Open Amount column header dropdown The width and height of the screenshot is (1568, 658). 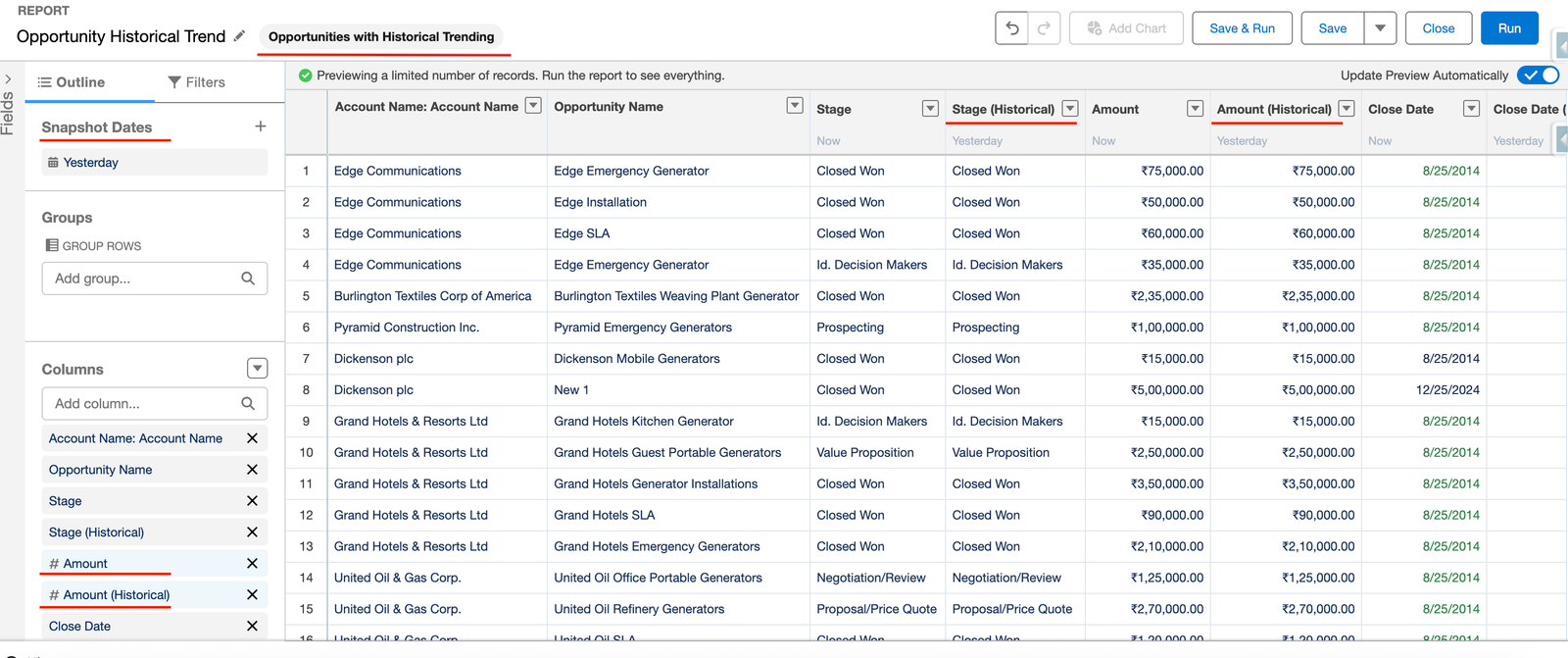pos(1195,109)
